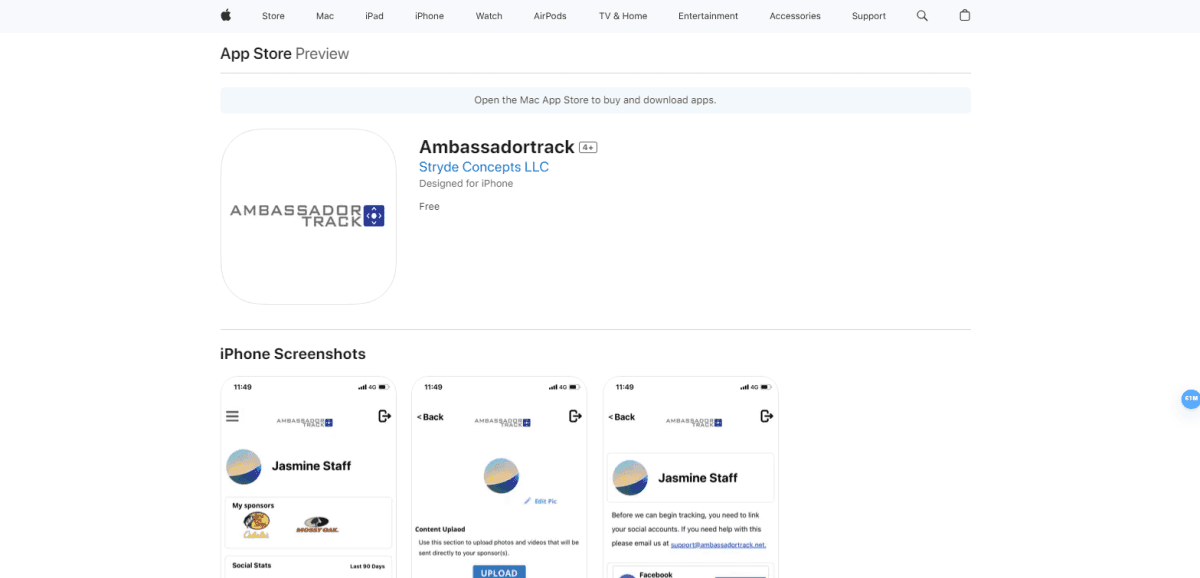Click Back in the second screenshot
The width and height of the screenshot is (1200, 578).
pos(430,417)
